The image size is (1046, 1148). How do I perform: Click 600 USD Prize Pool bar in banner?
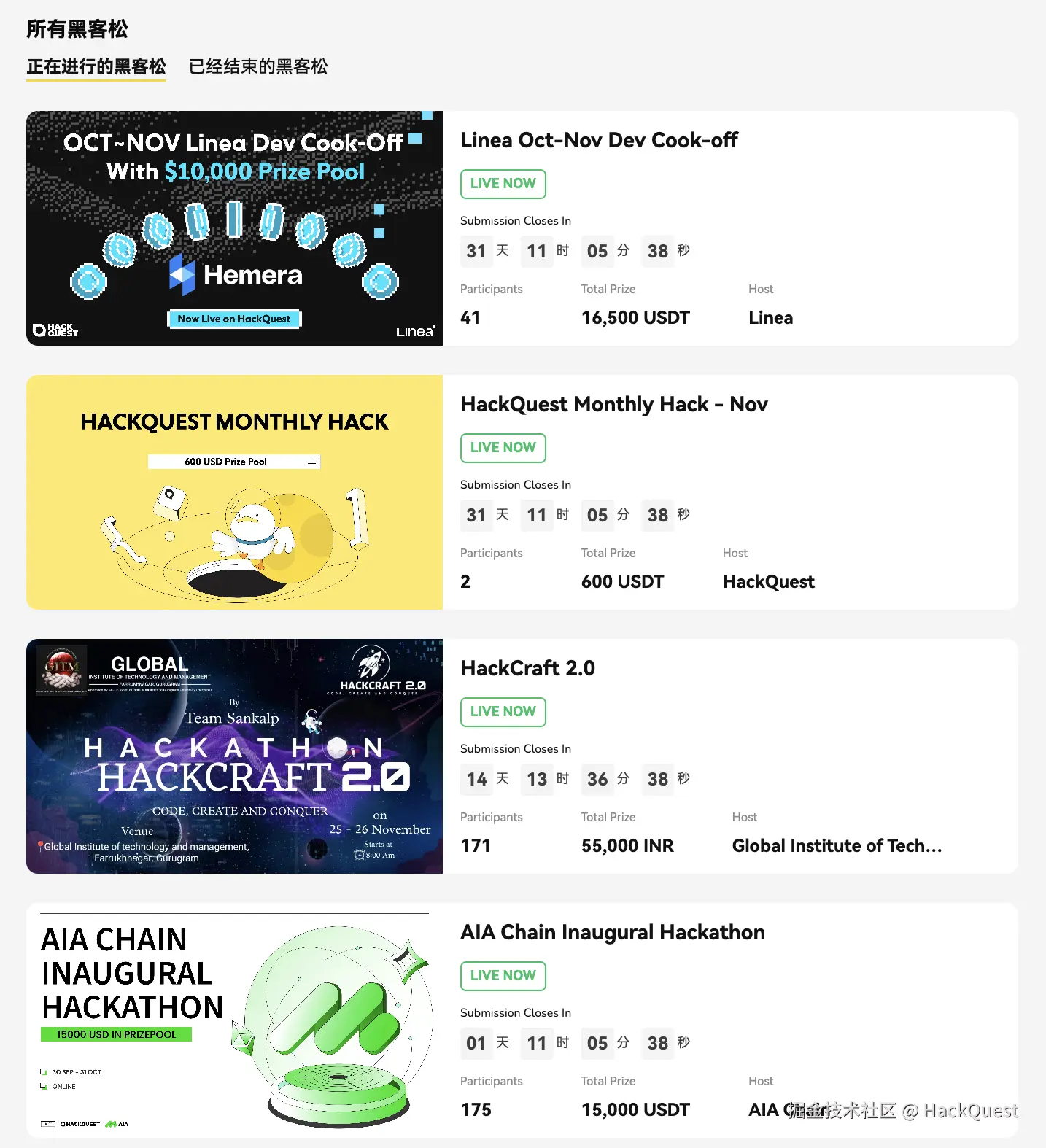tap(234, 462)
